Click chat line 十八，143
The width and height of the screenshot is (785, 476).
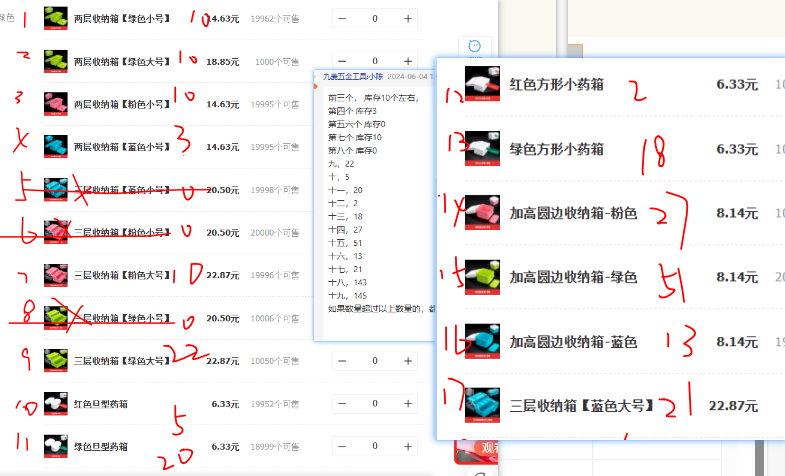click(347, 282)
